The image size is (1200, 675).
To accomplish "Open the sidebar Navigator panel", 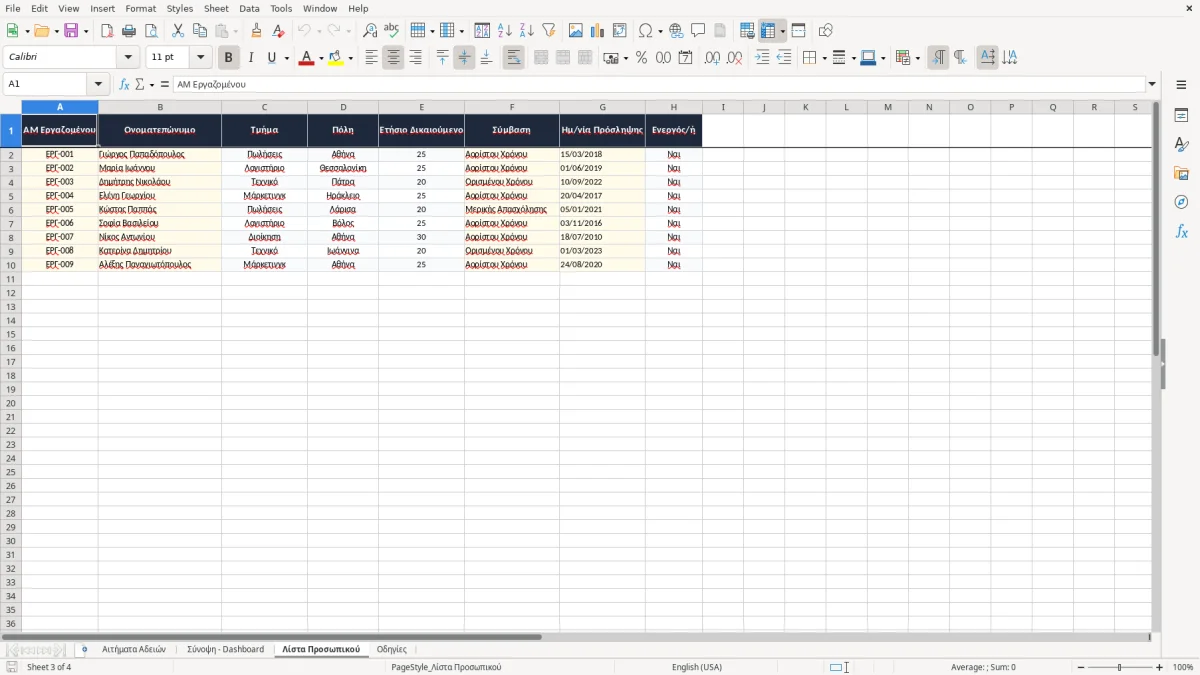I will coord(1181,202).
